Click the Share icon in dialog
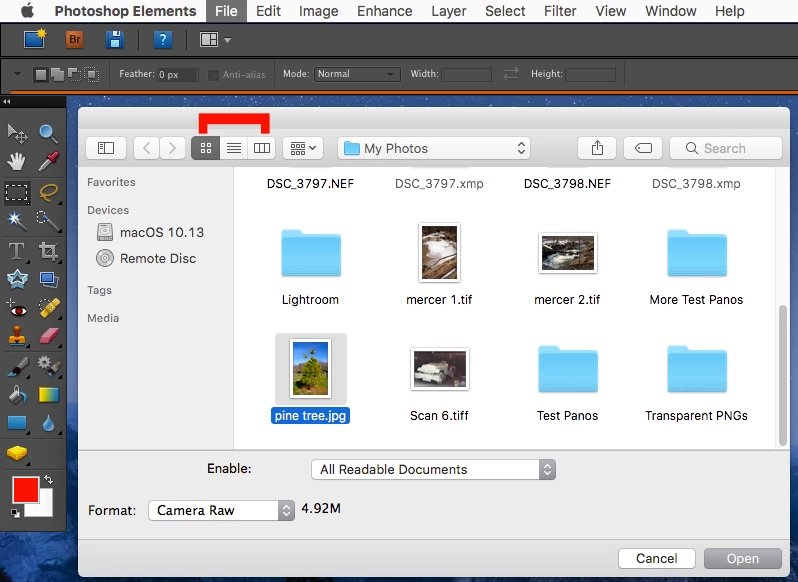 [597, 148]
